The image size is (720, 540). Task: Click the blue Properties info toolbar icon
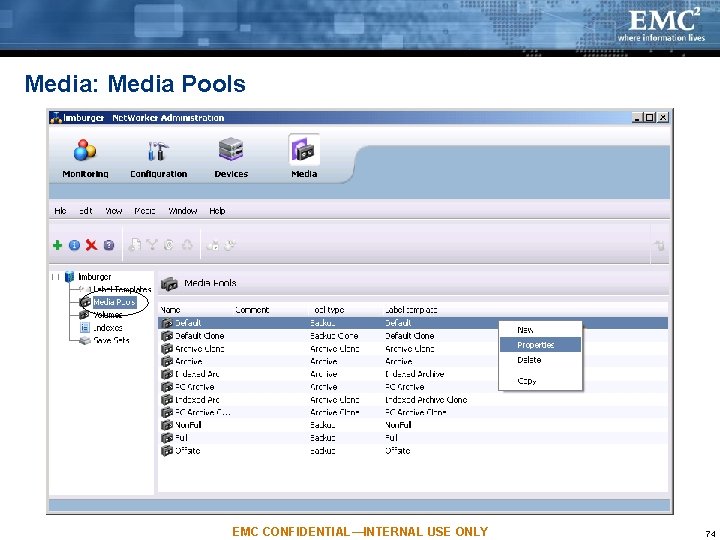tap(74, 245)
